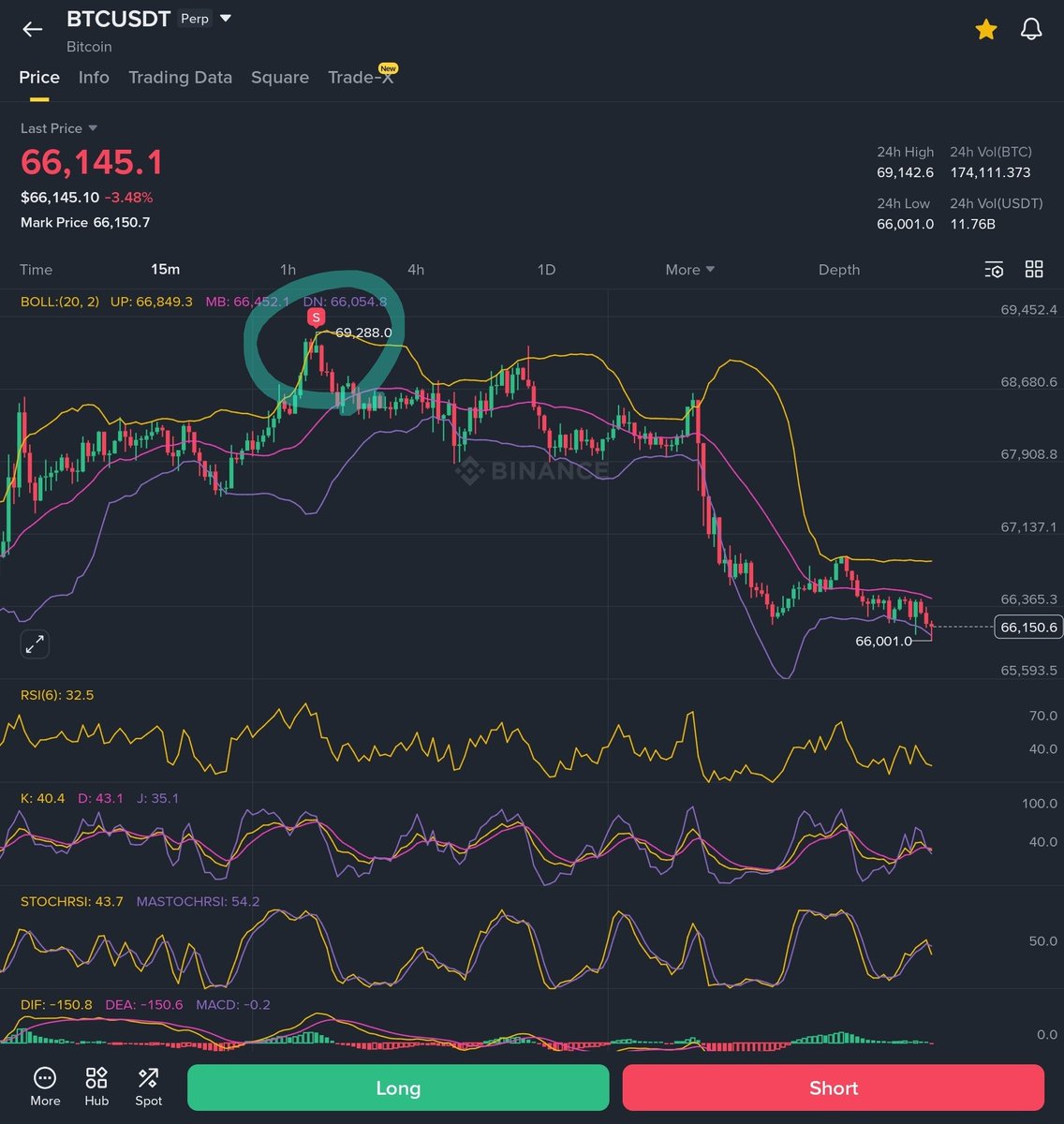
Task: Select the Time chart interval
Action: coord(36,270)
